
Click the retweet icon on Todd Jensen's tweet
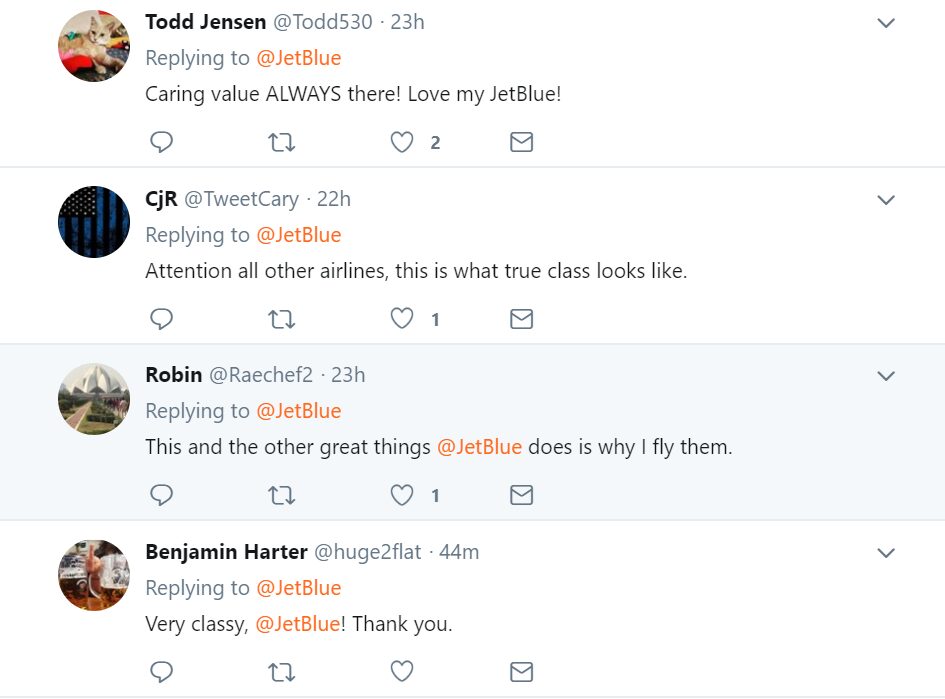coord(281,141)
